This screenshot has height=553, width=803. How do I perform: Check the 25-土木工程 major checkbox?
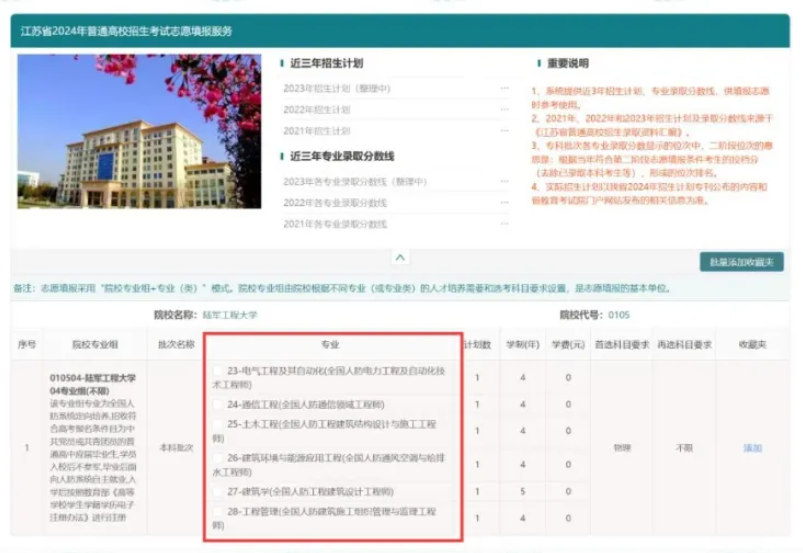(x=218, y=424)
